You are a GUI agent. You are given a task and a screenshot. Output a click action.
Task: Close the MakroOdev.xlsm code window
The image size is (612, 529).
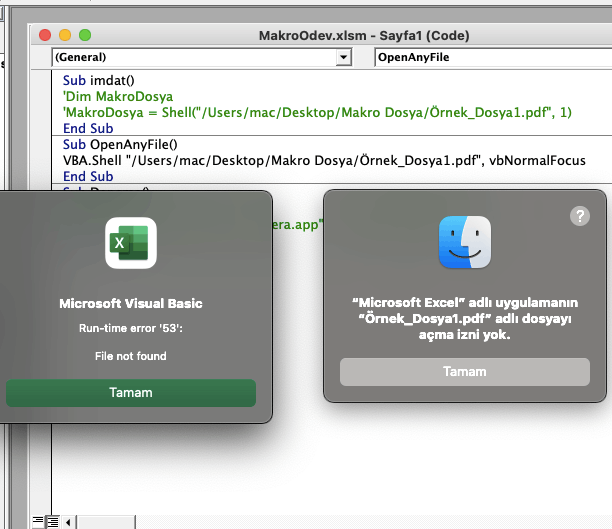(x=45, y=35)
